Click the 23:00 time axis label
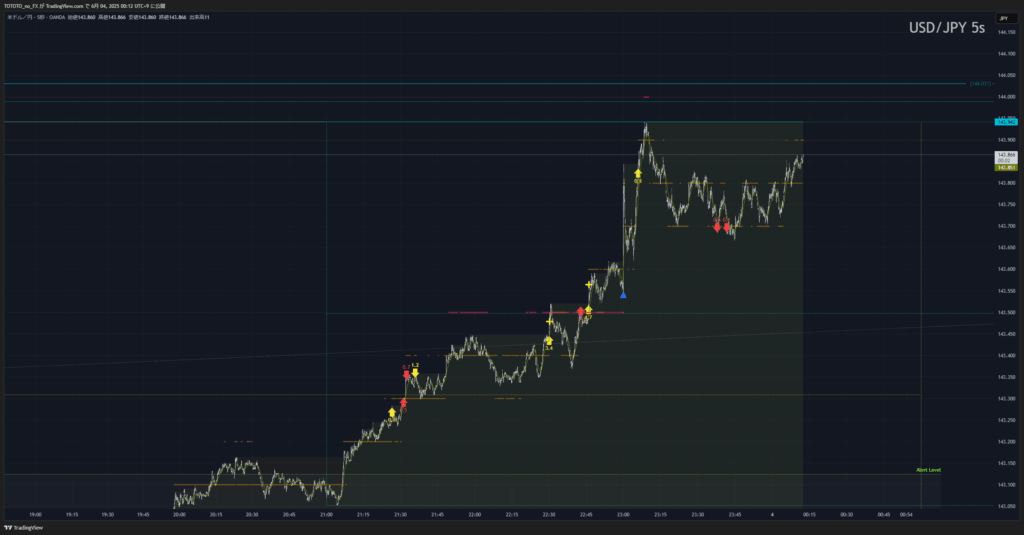 click(x=623, y=515)
